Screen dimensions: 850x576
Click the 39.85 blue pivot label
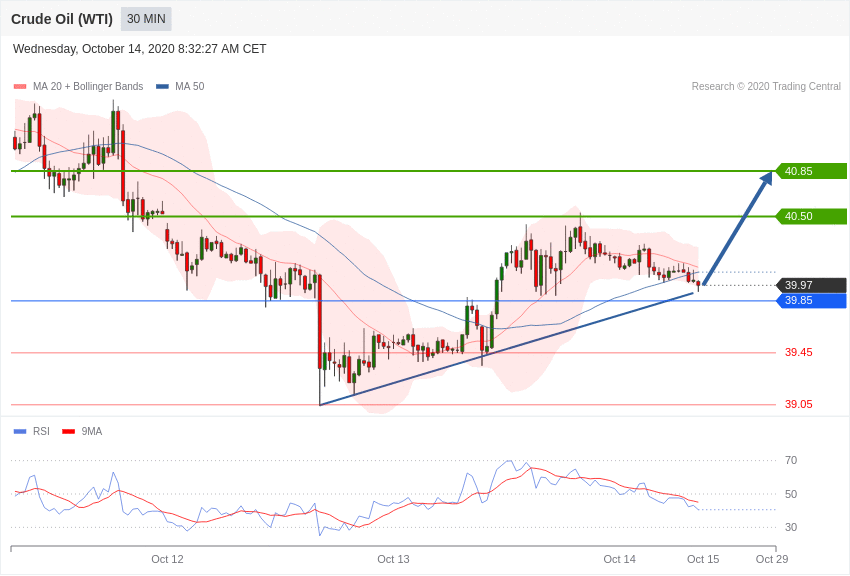tap(812, 300)
